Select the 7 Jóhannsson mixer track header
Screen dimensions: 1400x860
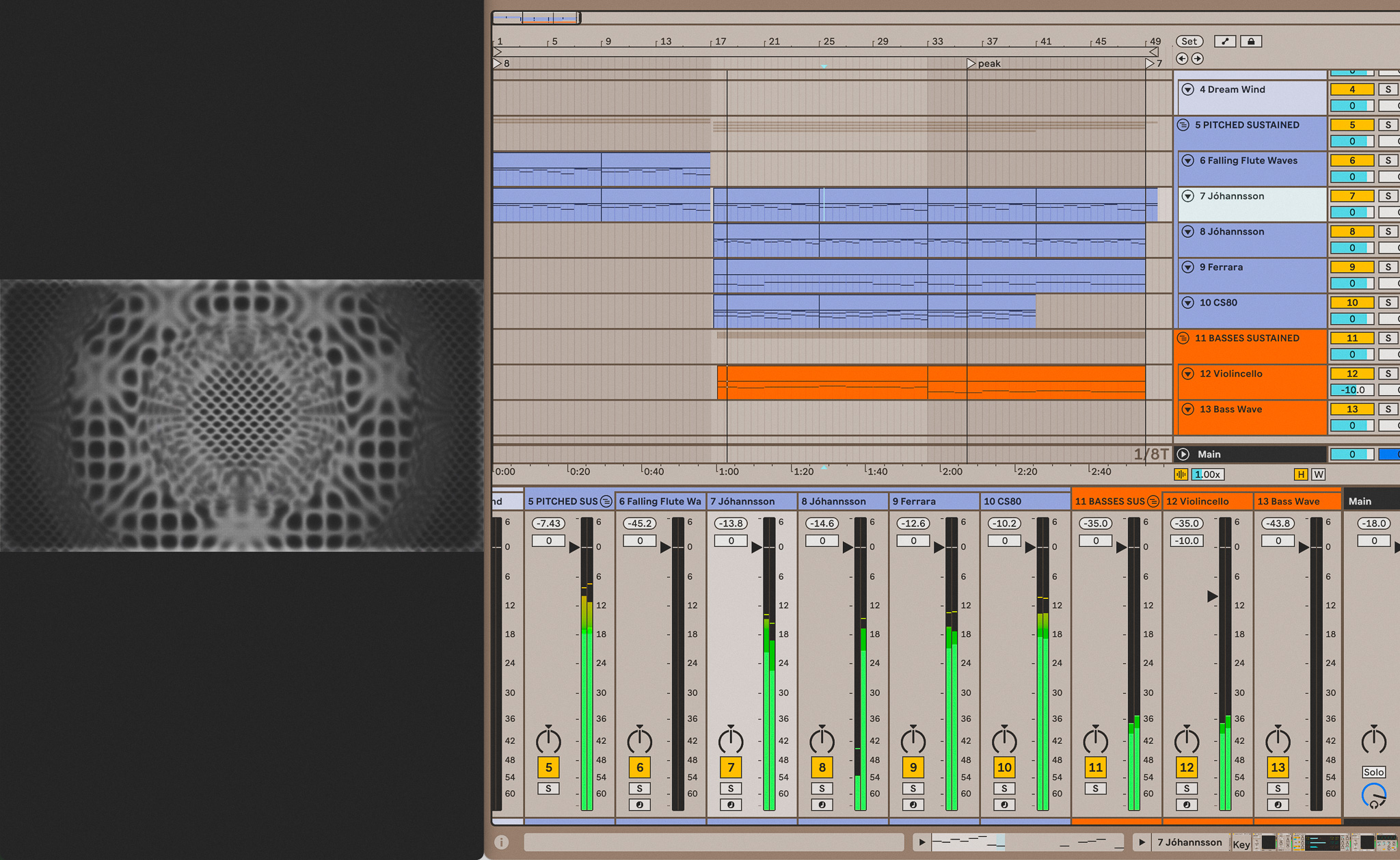(751, 501)
